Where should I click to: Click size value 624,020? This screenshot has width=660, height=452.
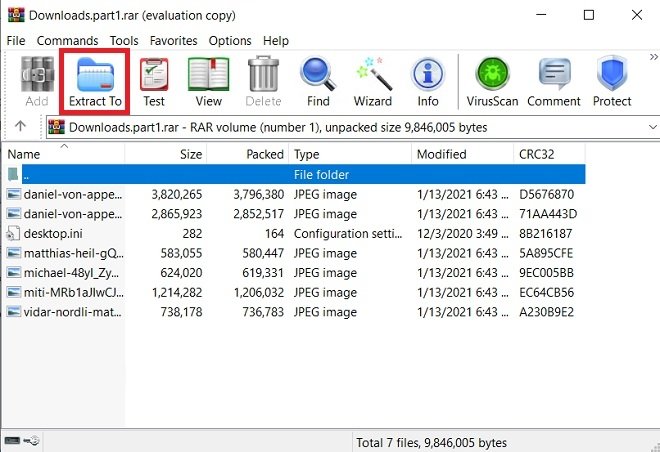click(181, 273)
